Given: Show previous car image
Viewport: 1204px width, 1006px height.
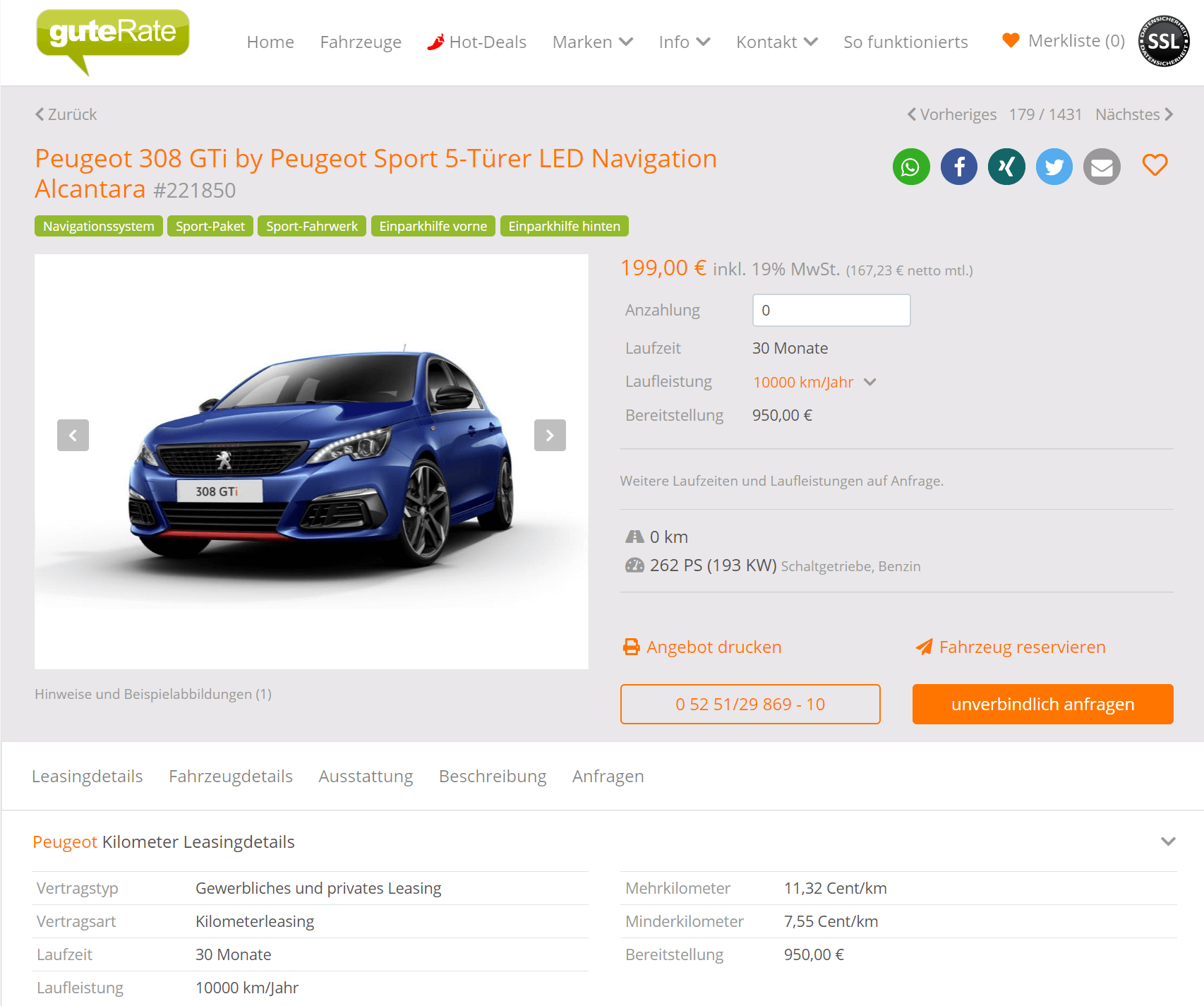Looking at the screenshot, I should click(73, 435).
